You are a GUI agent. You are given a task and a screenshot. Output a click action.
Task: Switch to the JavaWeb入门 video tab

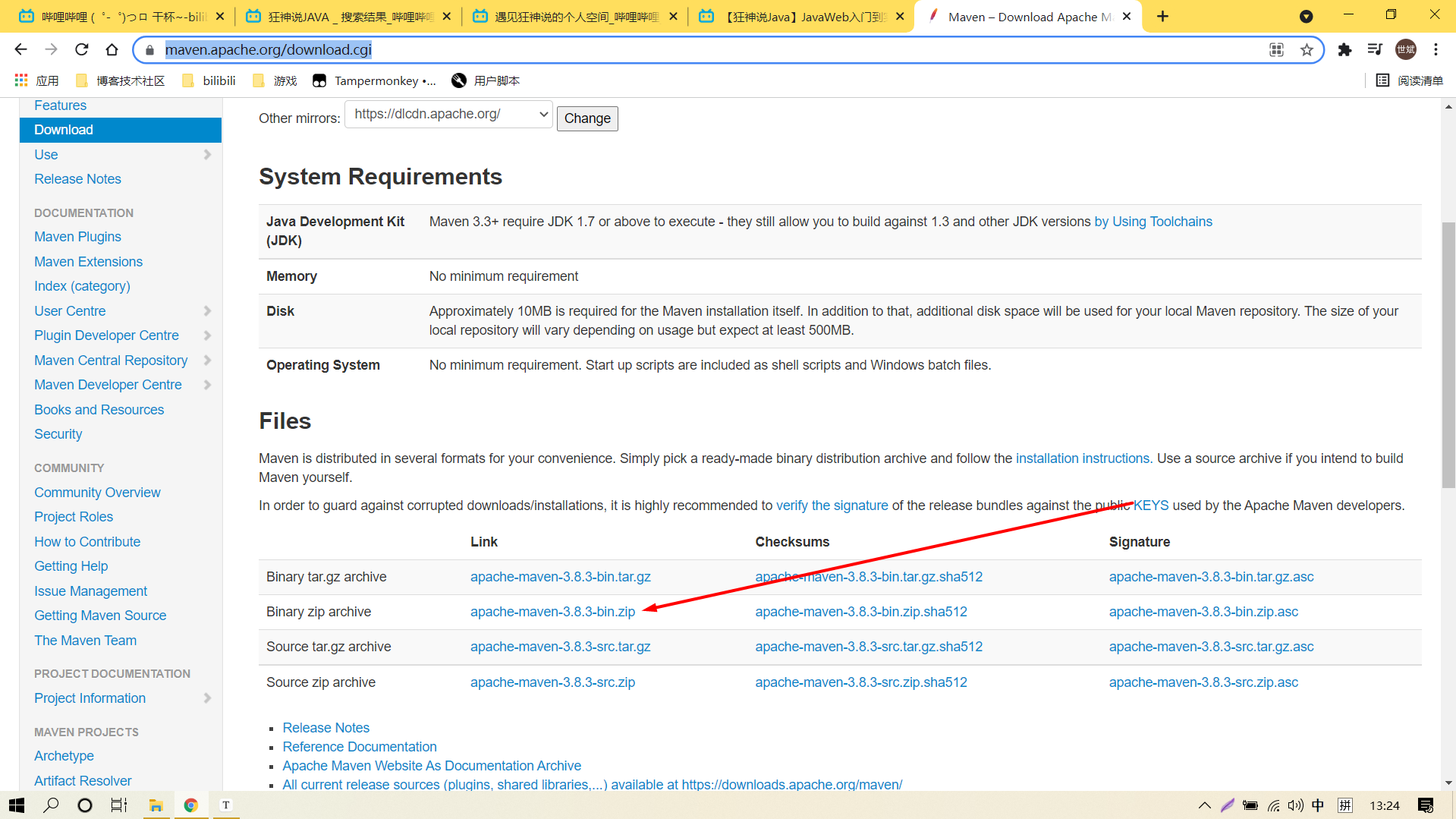(x=801, y=17)
